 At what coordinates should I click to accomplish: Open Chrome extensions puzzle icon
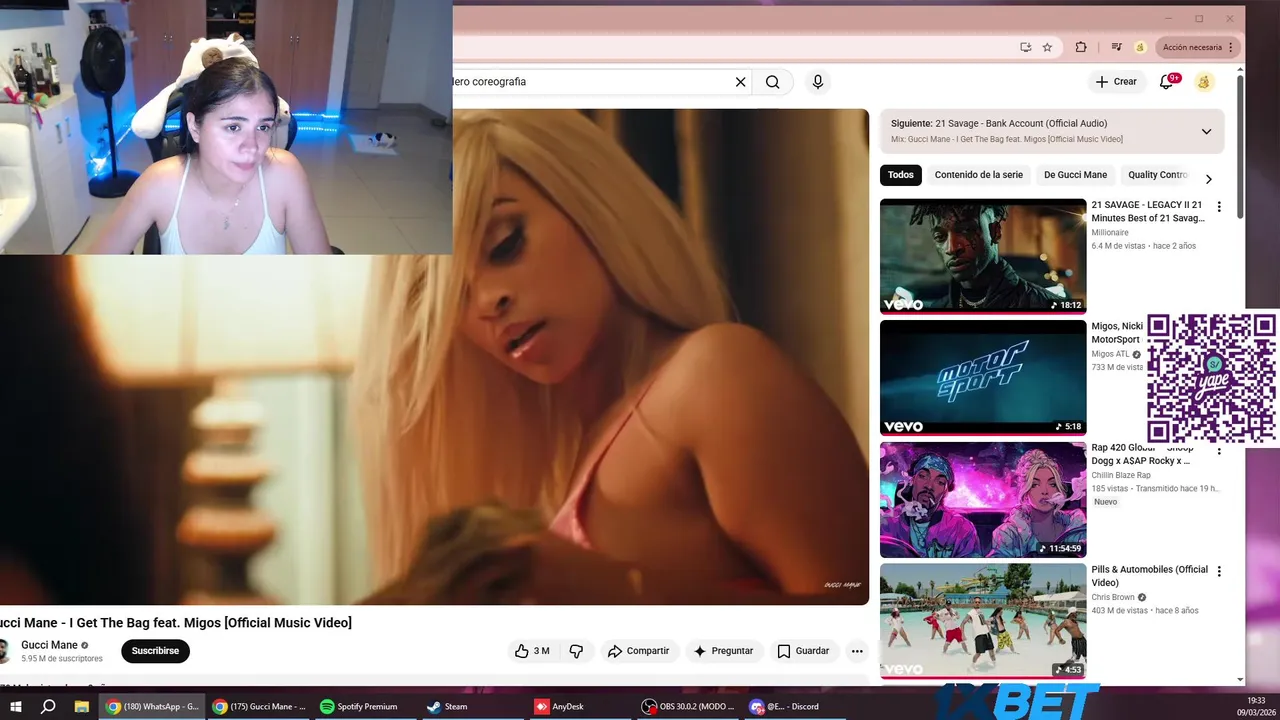tap(1081, 47)
